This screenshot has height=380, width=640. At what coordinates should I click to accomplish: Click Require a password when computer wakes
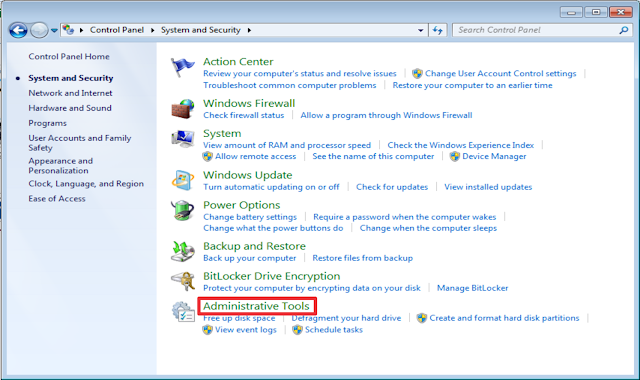click(x=404, y=217)
